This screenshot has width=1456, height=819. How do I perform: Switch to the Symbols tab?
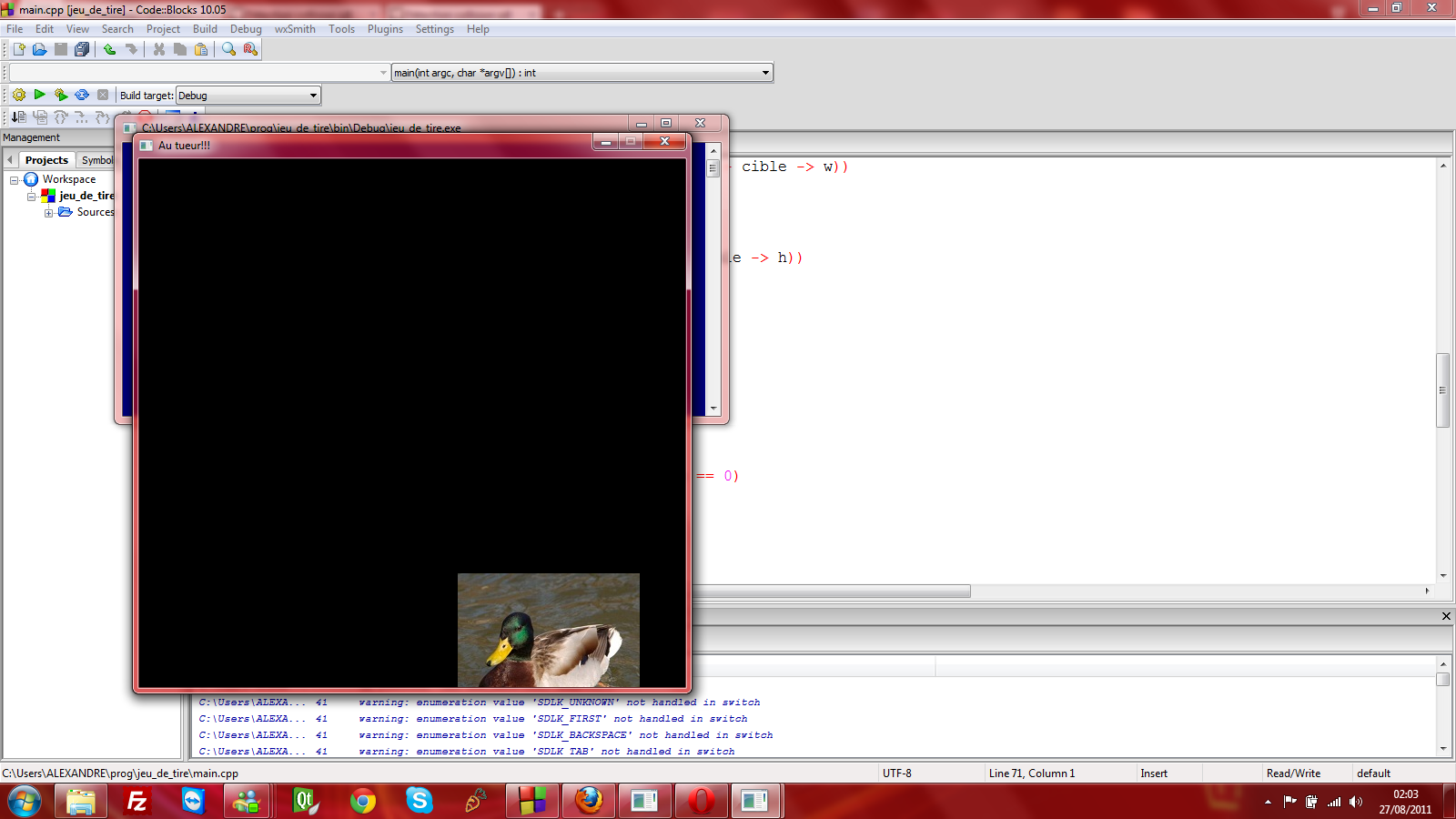point(97,160)
